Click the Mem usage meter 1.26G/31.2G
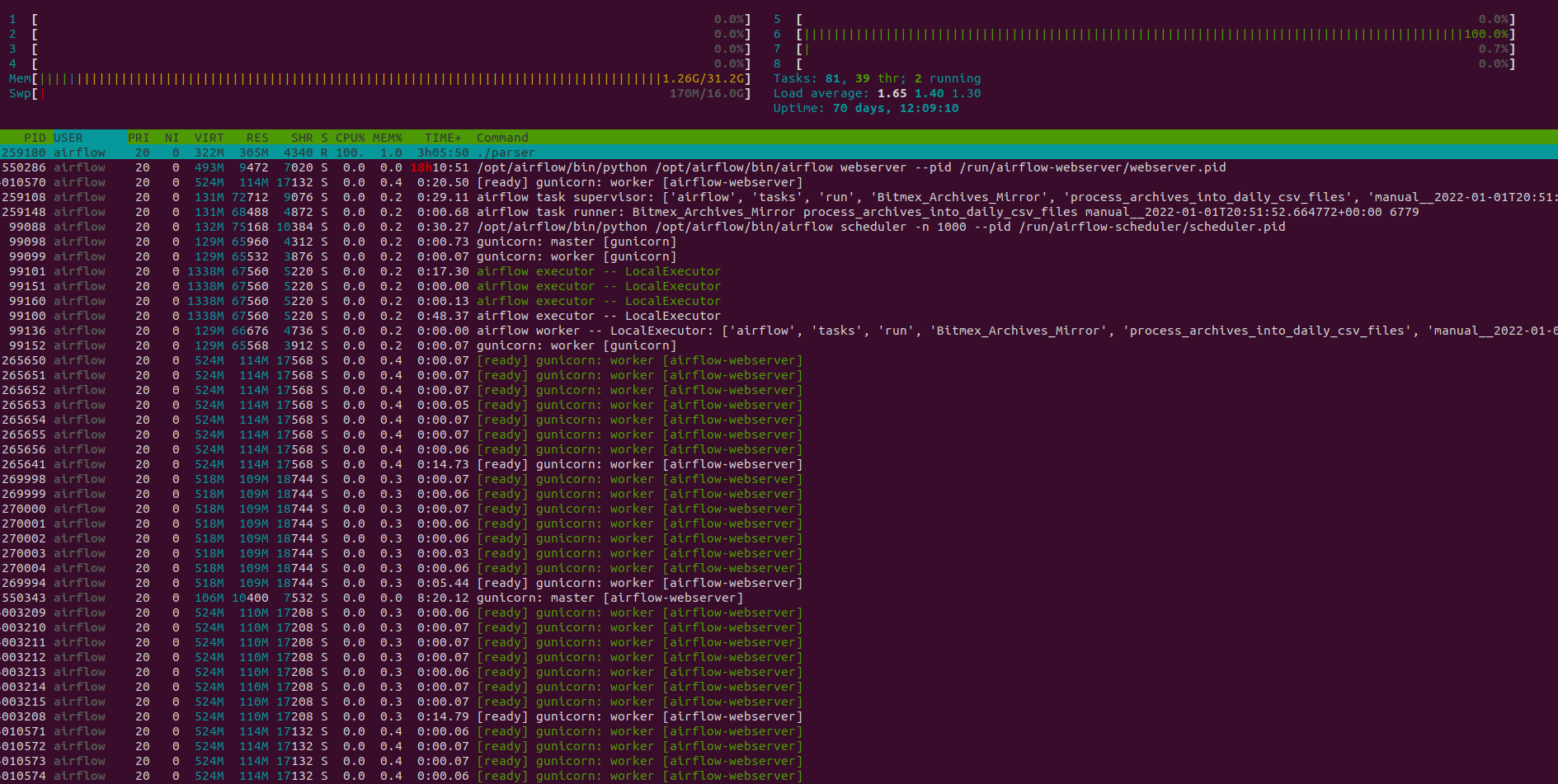Screen dimensions: 1558x784 point(379,78)
